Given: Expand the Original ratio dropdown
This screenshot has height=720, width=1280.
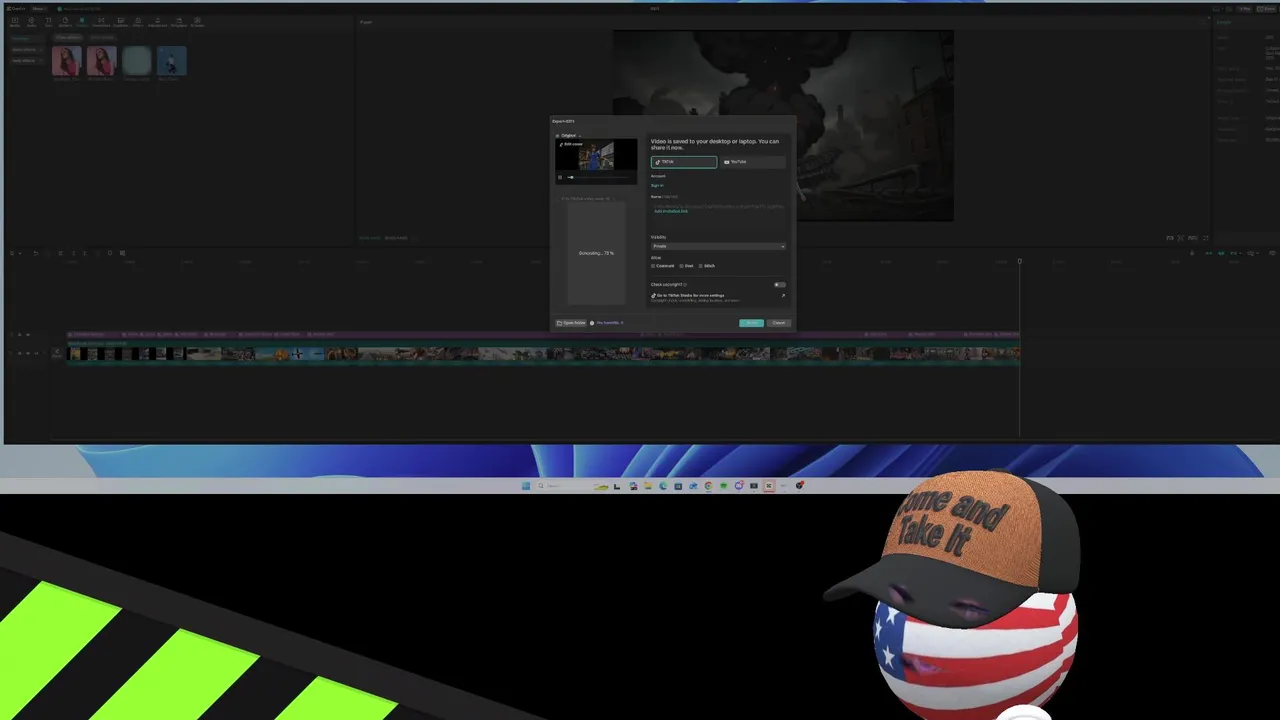Looking at the screenshot, I should [x=571, y=135].
